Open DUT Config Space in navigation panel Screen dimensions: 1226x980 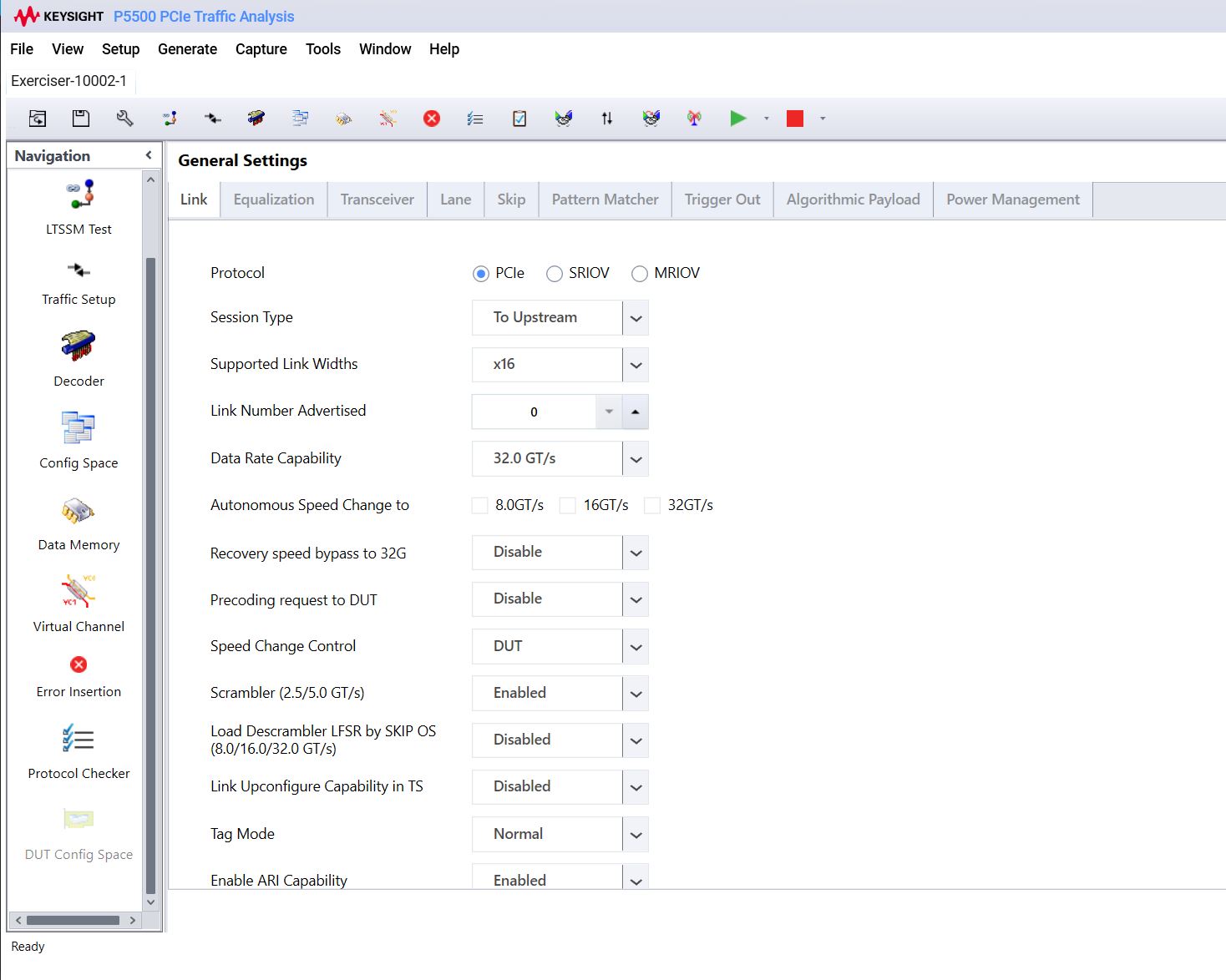[79, 834]
